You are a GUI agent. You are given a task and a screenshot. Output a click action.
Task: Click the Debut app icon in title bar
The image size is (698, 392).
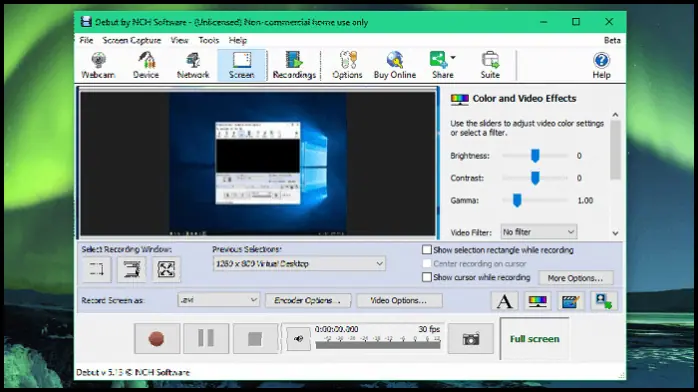(x=86, y=22)
